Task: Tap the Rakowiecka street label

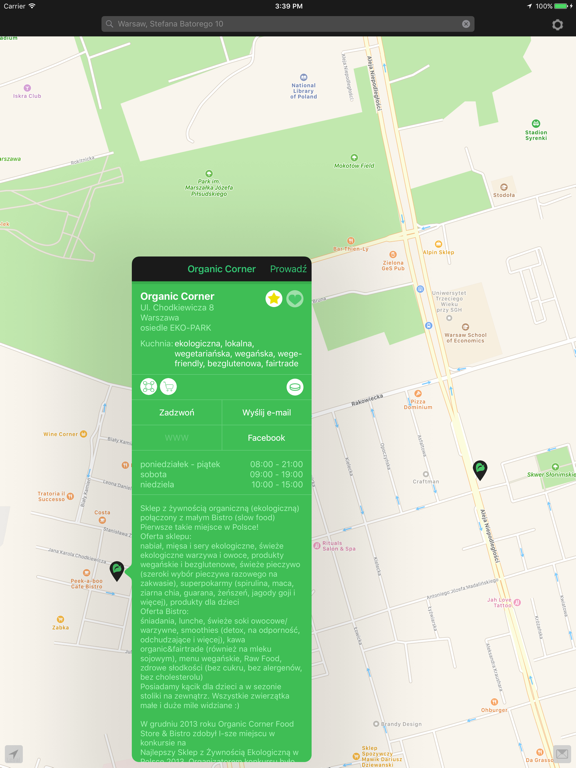Action: coord(367,400)
